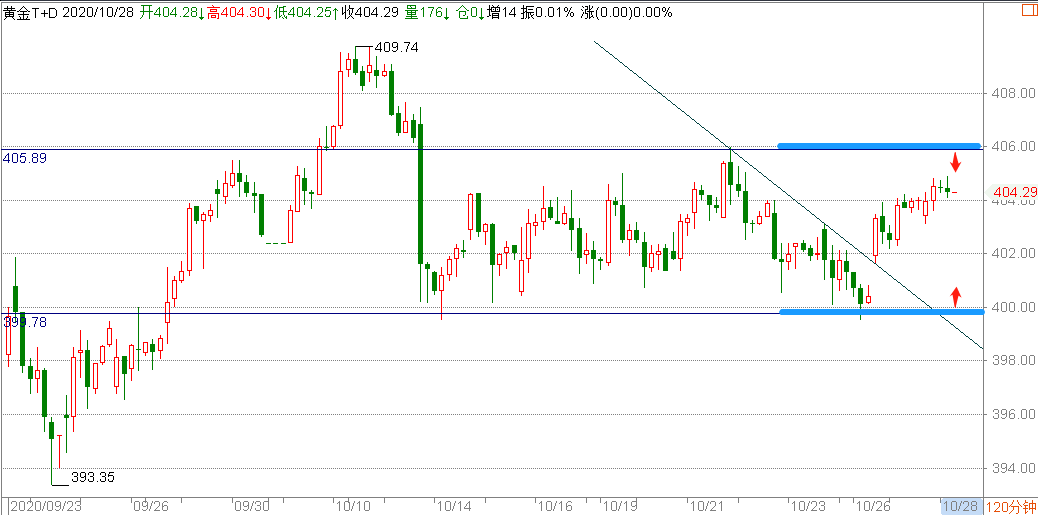Viewport: 1038px width, 515px height.
Task: Click the 09/26 date axis label
Action: click(150, 506)
